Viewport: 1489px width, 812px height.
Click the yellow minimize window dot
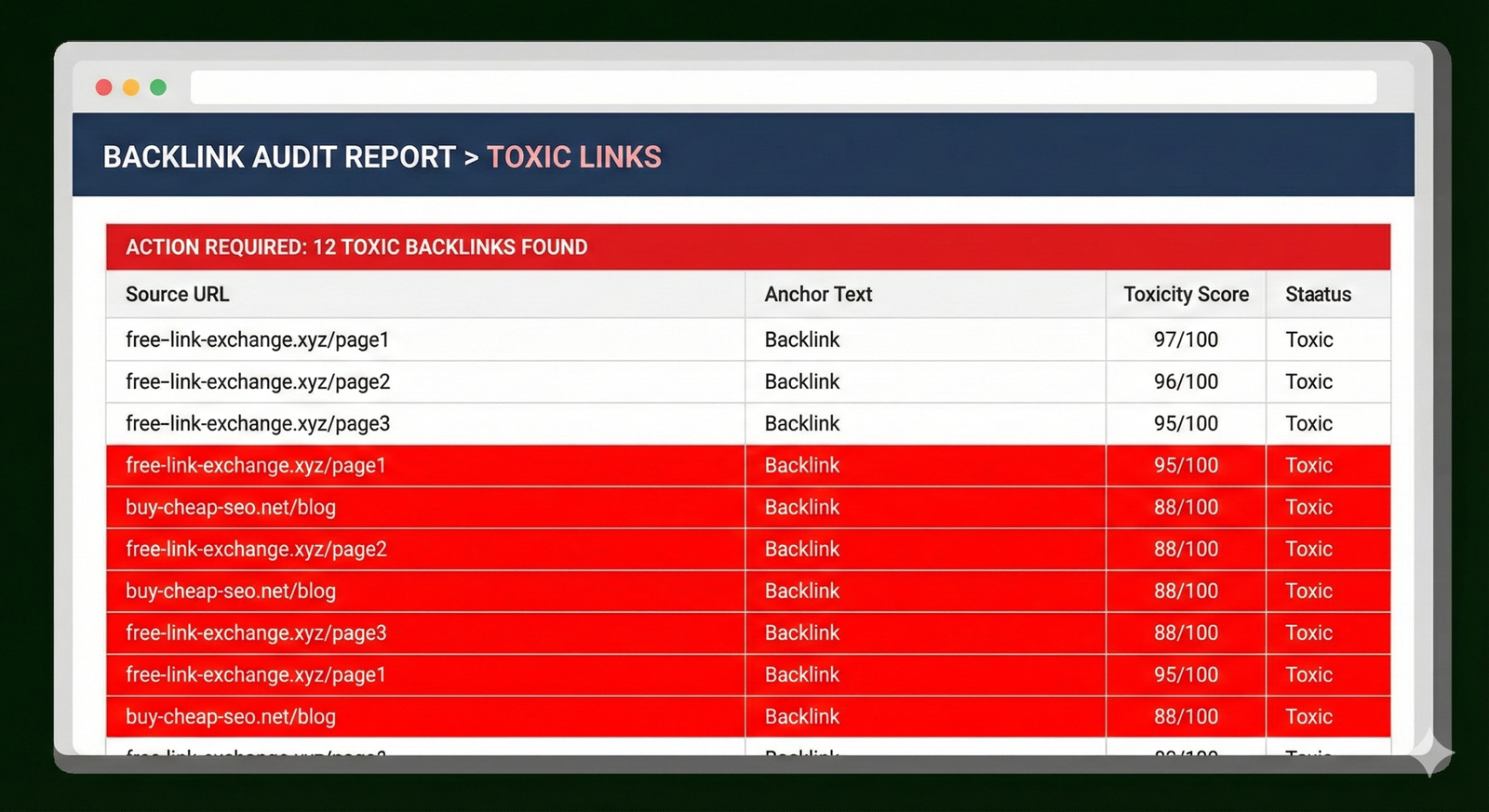pyautogui.click(x=131, y=87)
